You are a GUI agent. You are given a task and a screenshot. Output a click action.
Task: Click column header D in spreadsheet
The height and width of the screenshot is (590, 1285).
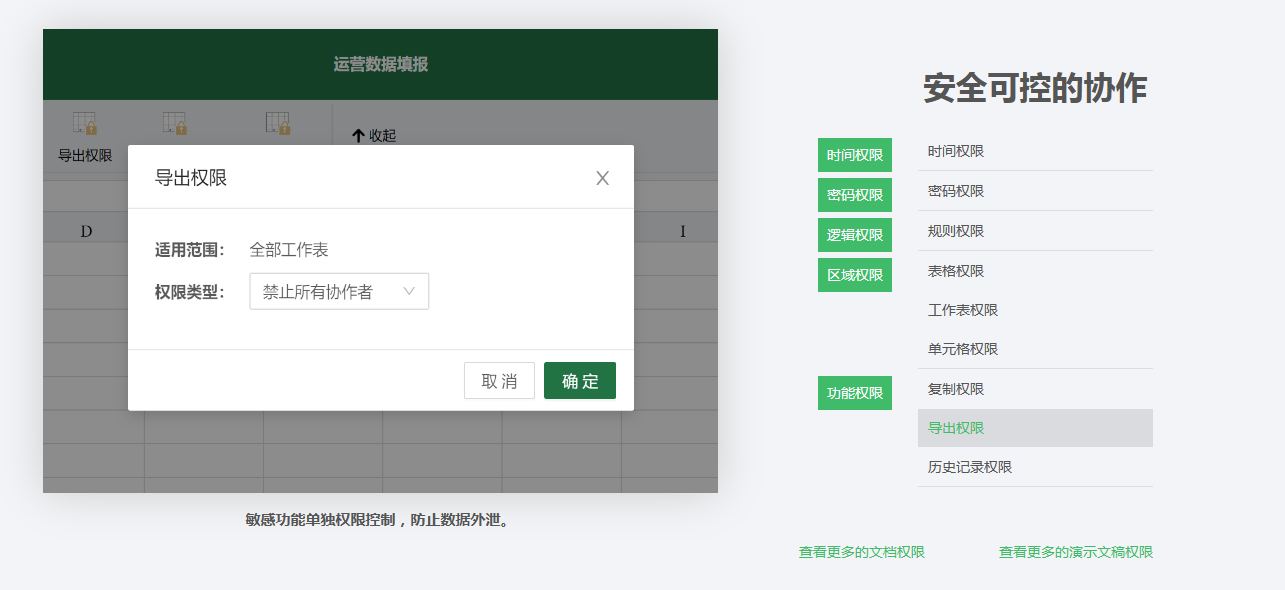86,231
